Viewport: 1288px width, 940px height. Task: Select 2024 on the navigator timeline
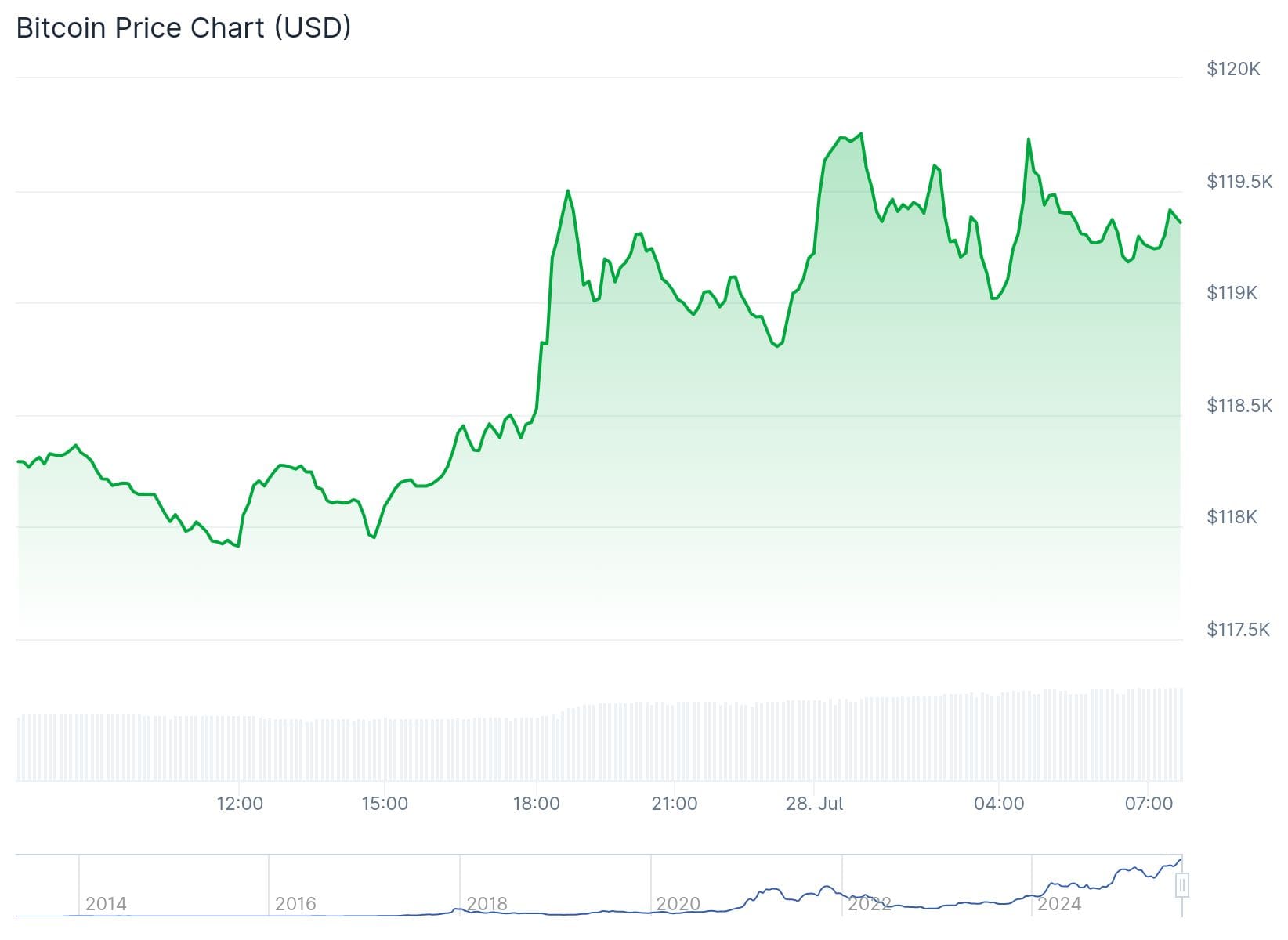pyautogui.click(x=1059, y=904)
